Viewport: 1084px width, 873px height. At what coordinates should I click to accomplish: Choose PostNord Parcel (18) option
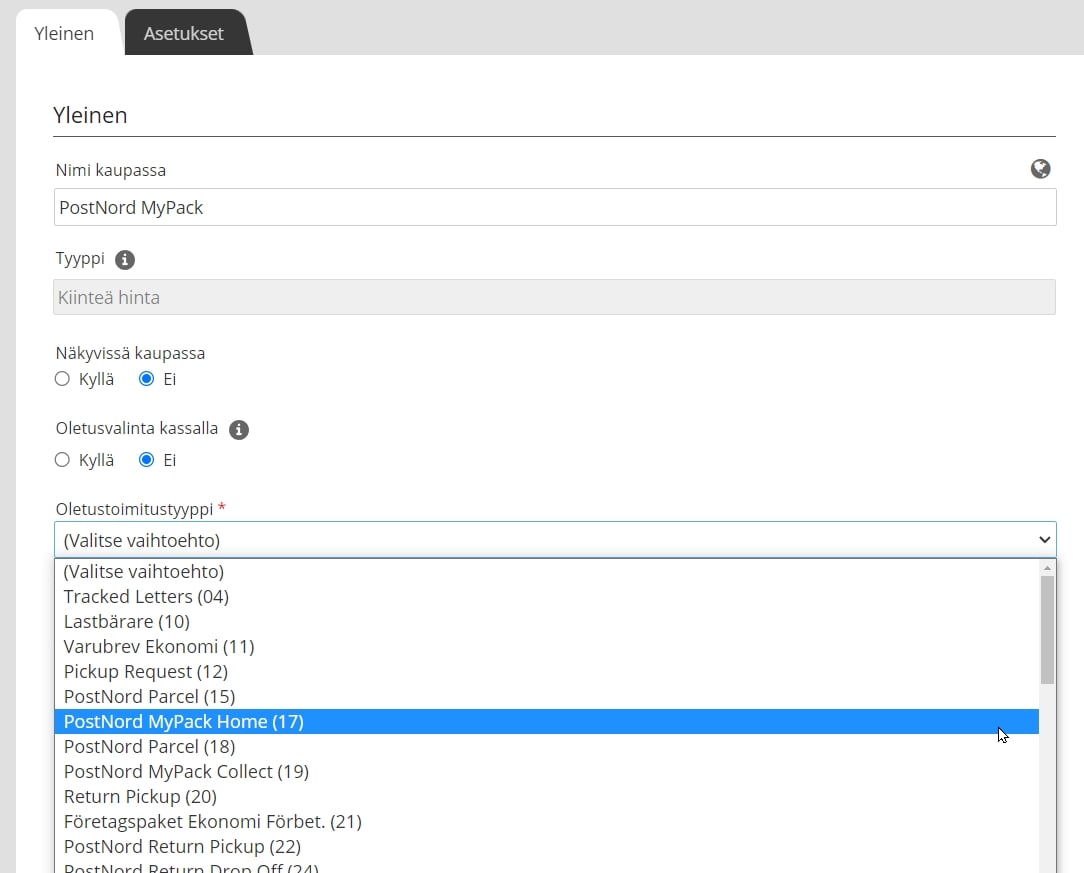[x=547, y=747]
